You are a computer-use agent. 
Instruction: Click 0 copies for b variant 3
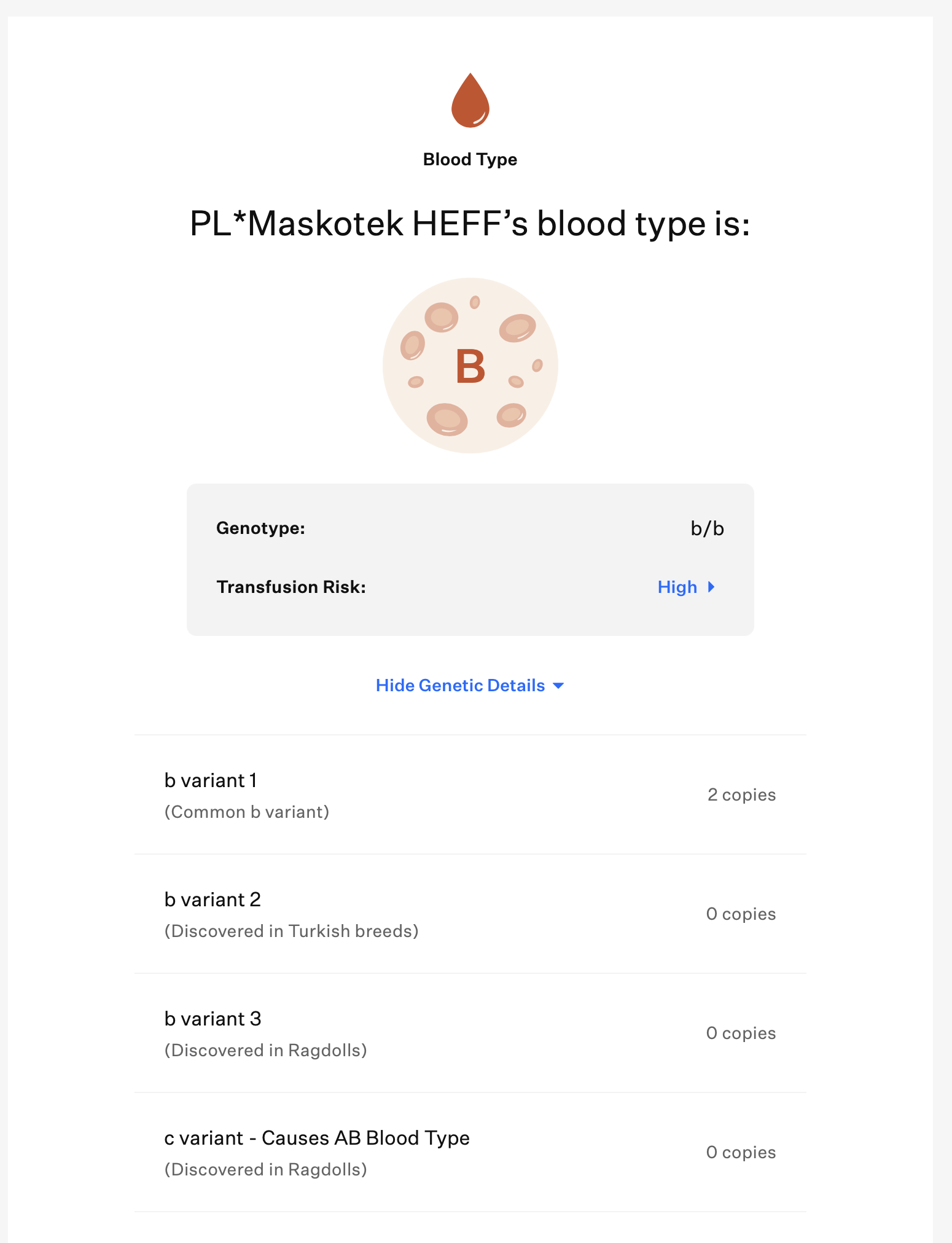pyautogui.click(x=741, y=1033)
